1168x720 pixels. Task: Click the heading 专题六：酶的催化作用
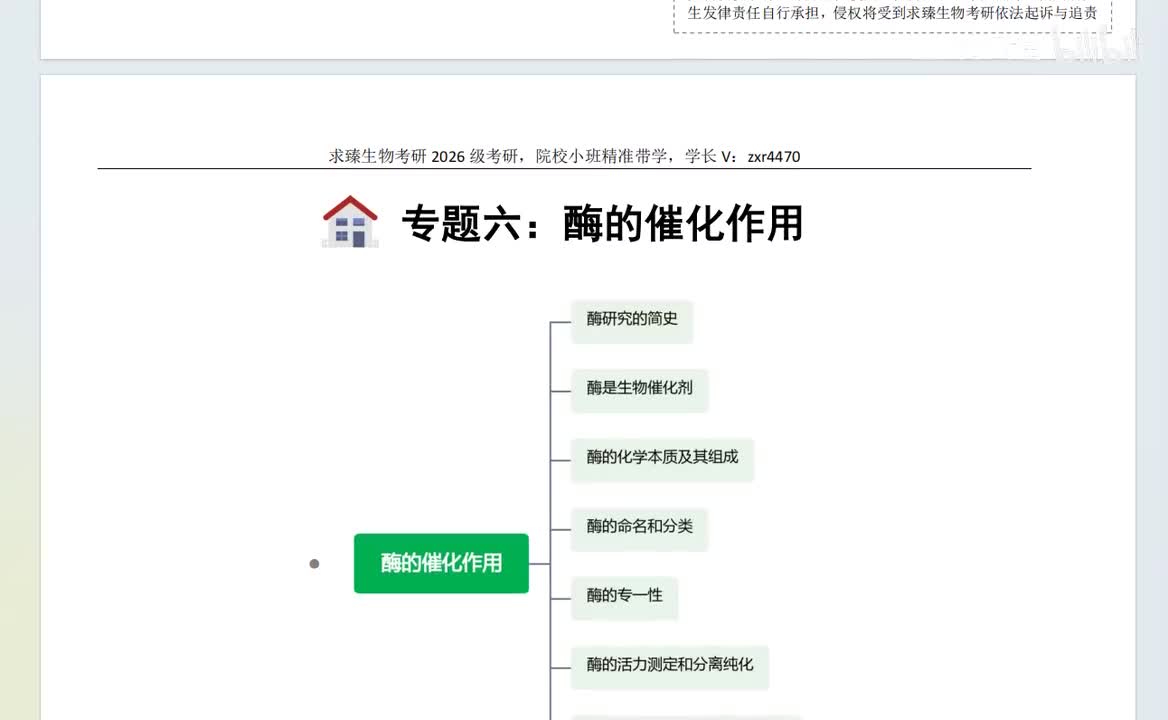point(602,223)
